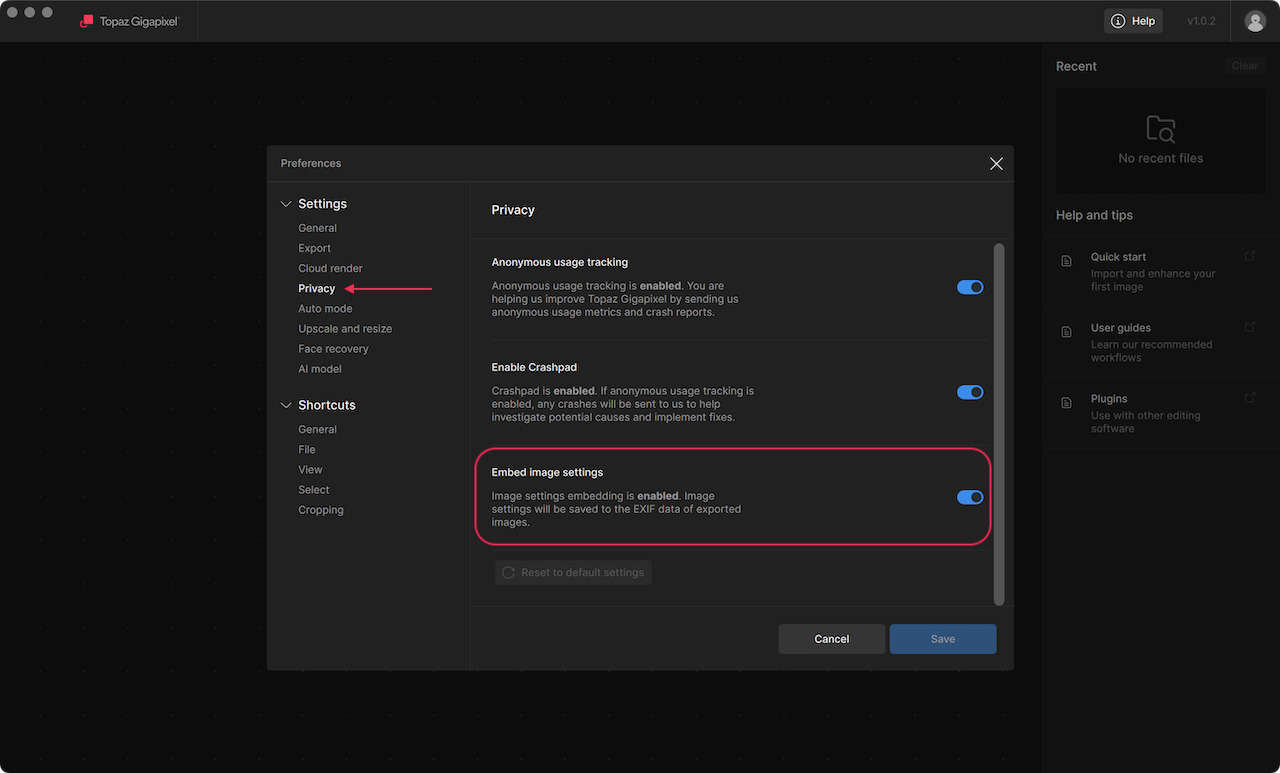Toggle Embed image settings switch

[x=970, y=497]
